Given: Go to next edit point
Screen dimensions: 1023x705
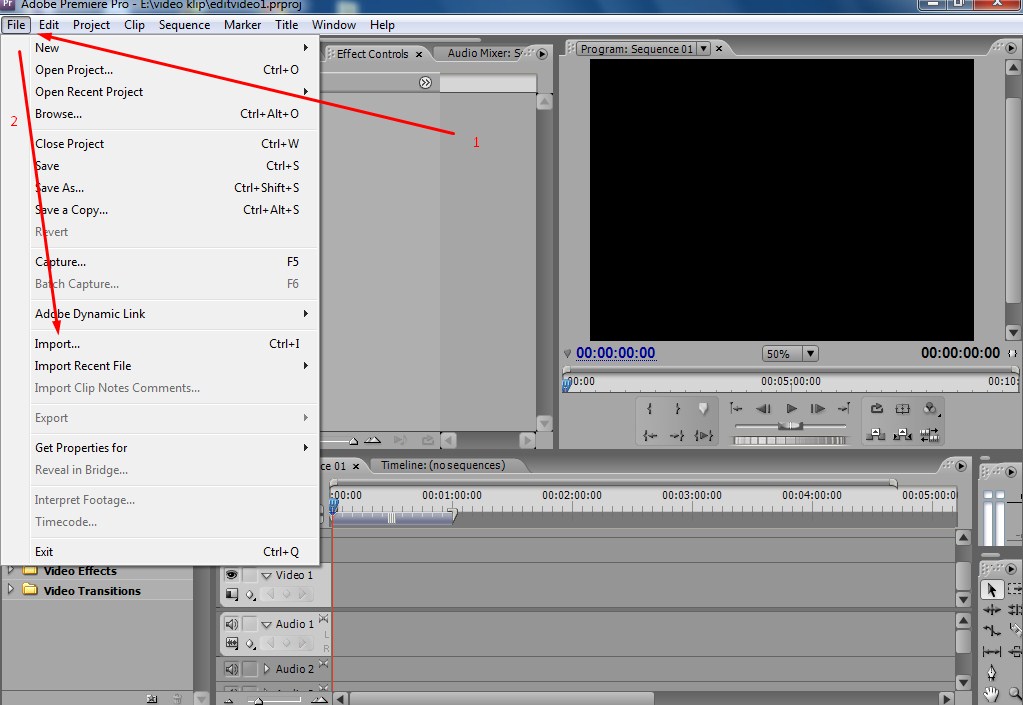Looking at the screenshot, I should (x=844, y=409).
